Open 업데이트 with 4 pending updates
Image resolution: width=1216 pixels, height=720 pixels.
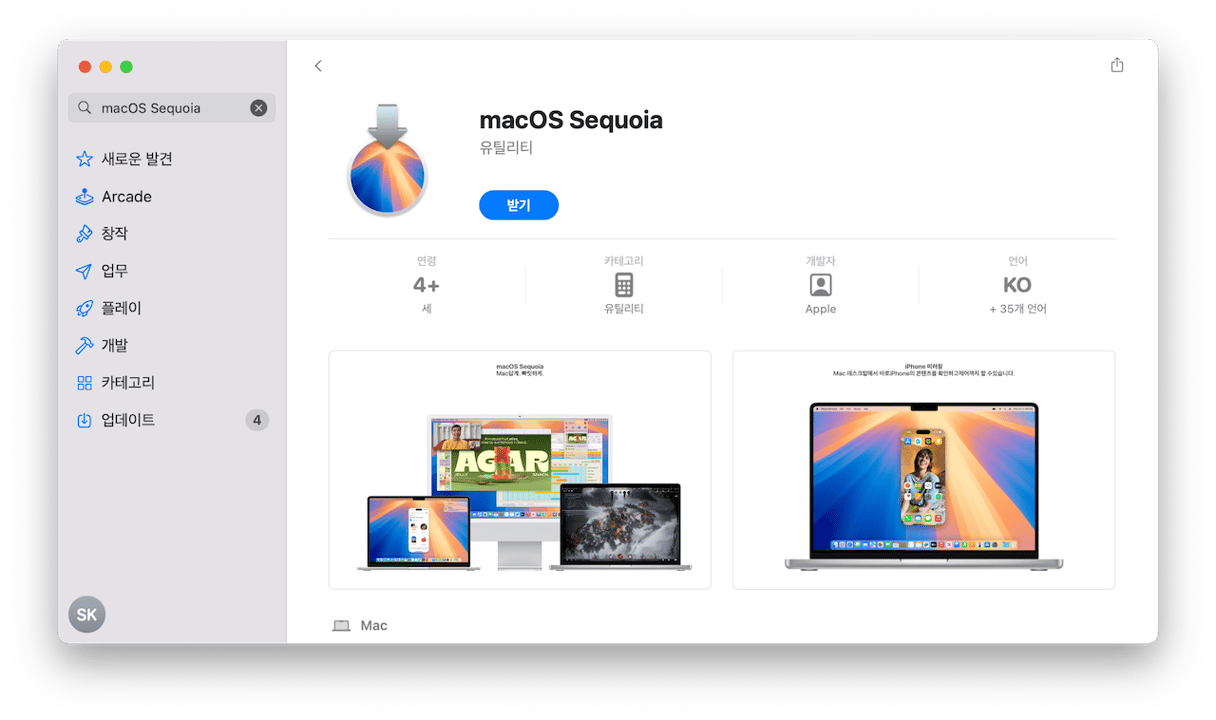[172, 420]
